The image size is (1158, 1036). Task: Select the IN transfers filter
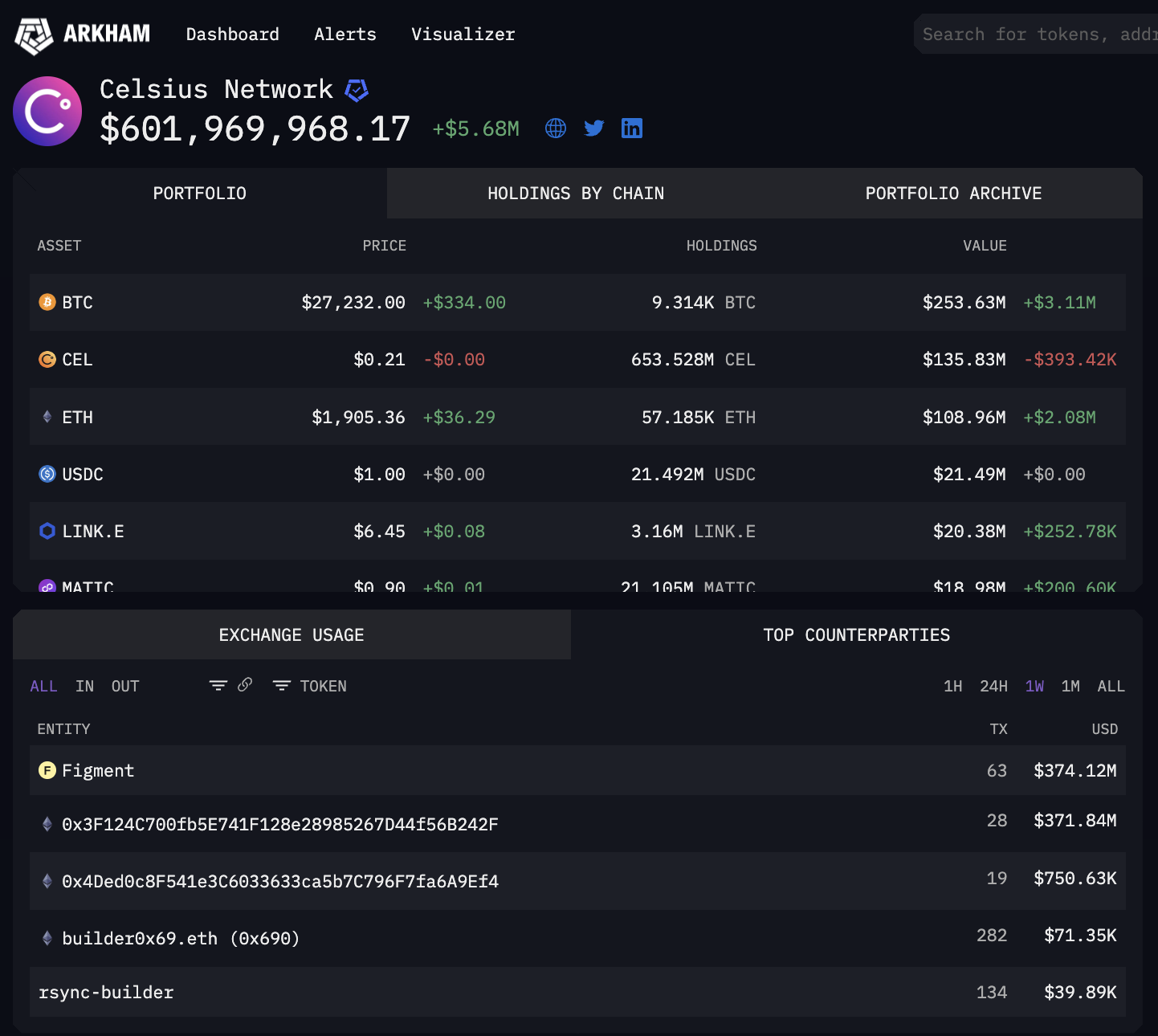point(84,686)
